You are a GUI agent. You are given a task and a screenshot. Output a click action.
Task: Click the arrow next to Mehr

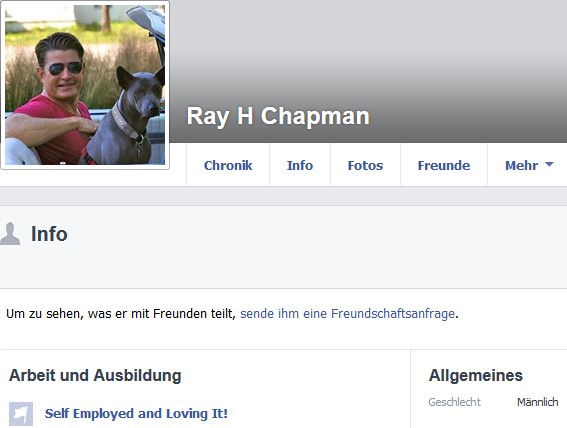click(x=549, y=164)
